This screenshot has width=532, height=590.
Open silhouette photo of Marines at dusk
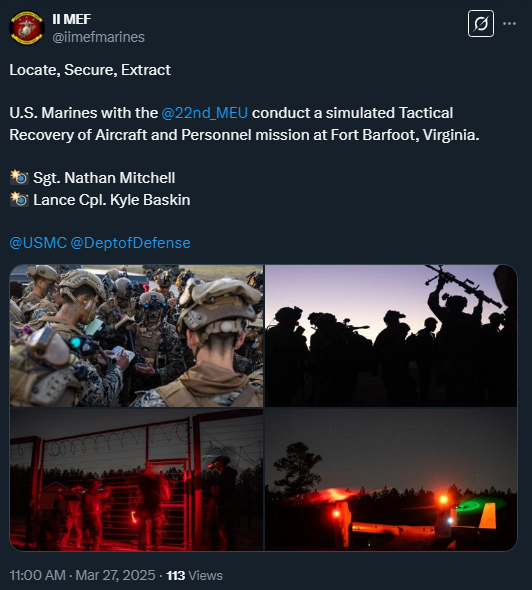[391, 336]
